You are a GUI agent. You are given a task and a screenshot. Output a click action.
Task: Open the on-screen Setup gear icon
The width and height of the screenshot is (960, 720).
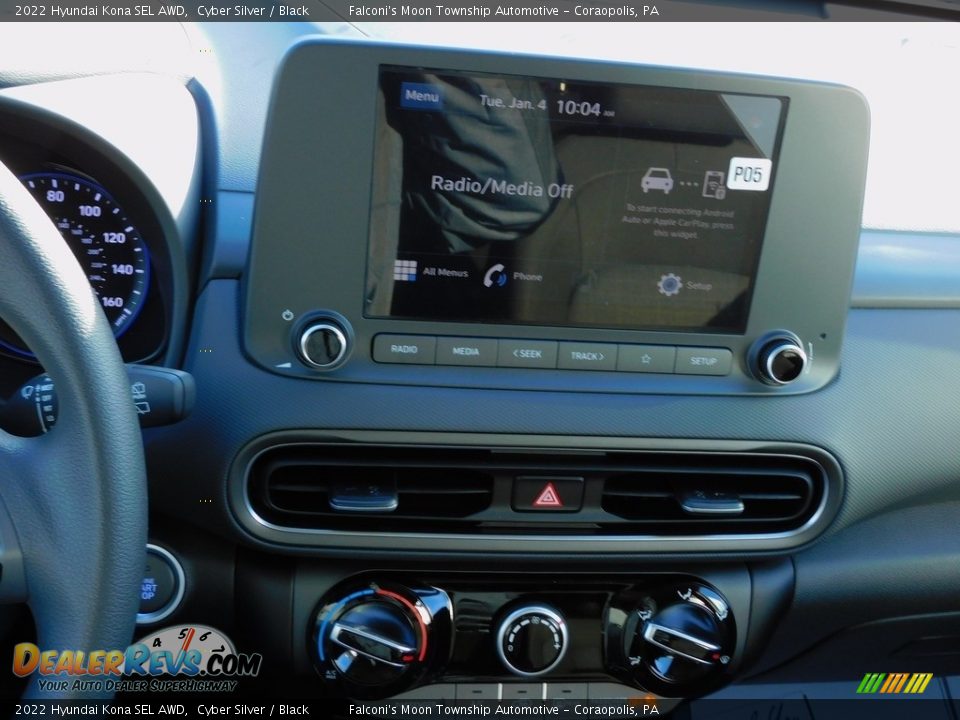coord(669,284)
